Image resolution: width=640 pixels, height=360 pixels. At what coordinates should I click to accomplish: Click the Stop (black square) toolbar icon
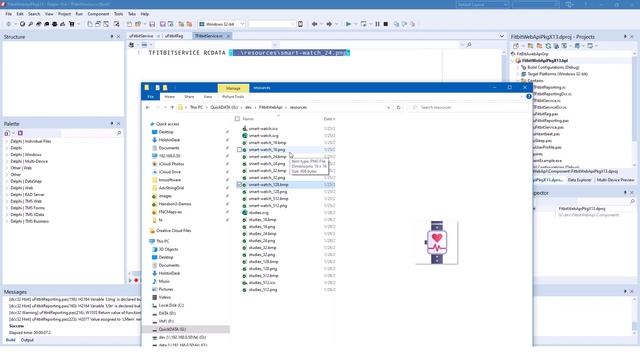386,24
